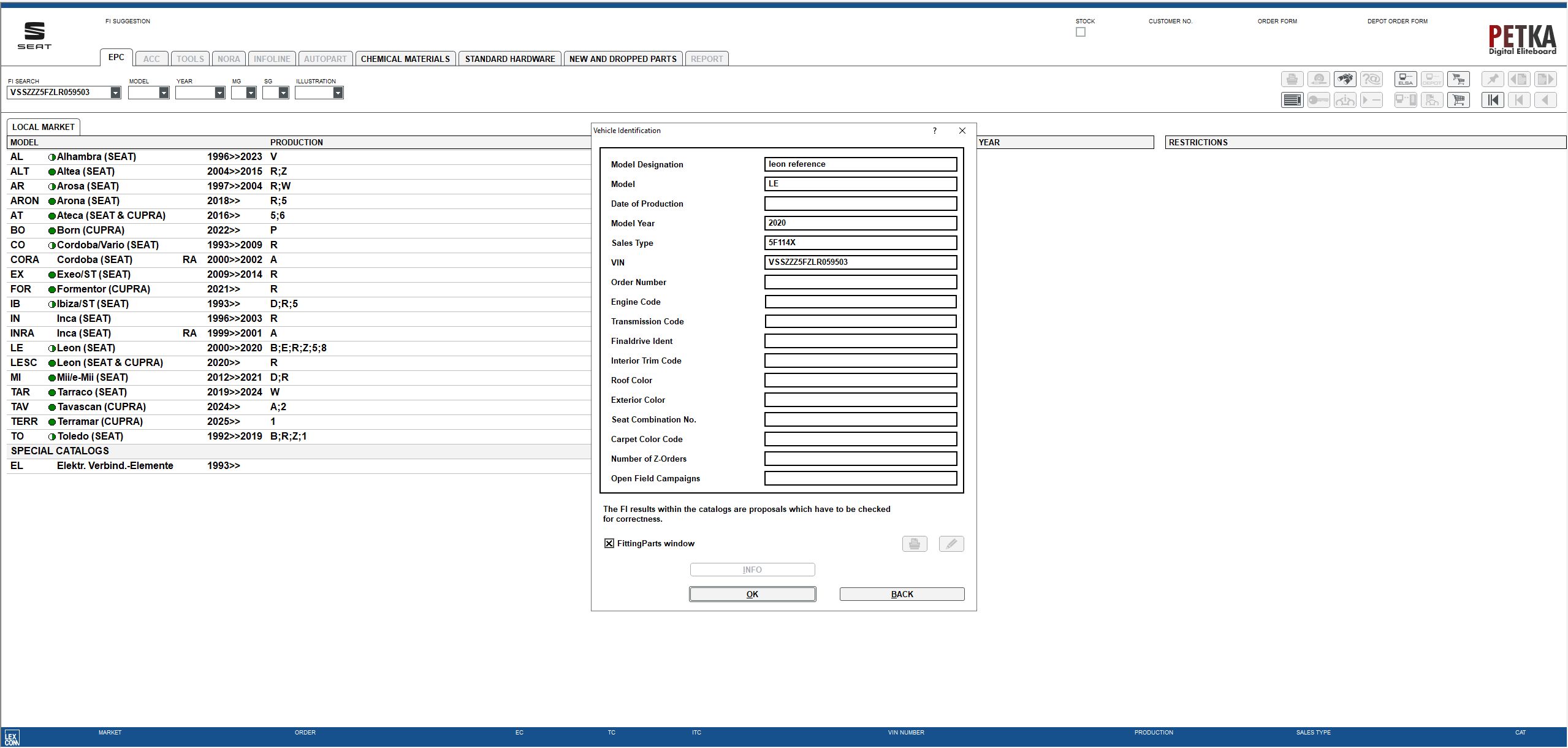
Task: Click the printer icon in the main toolbar
Action: click(1292, 79)
